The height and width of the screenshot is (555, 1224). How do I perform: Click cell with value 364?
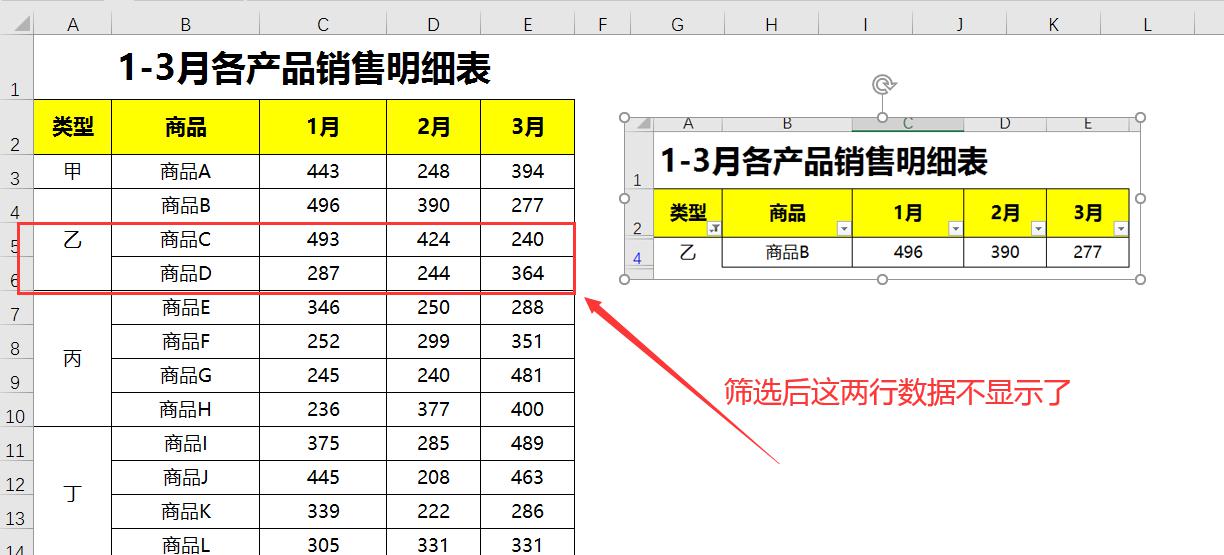pyautogui.click(x=528, y=274)
